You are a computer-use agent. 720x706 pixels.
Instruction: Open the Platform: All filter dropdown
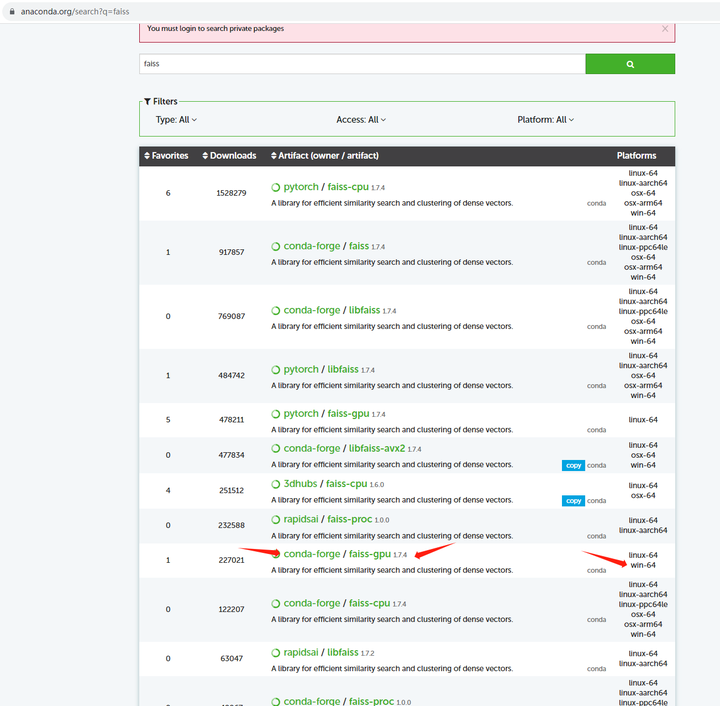click(546, 120)
